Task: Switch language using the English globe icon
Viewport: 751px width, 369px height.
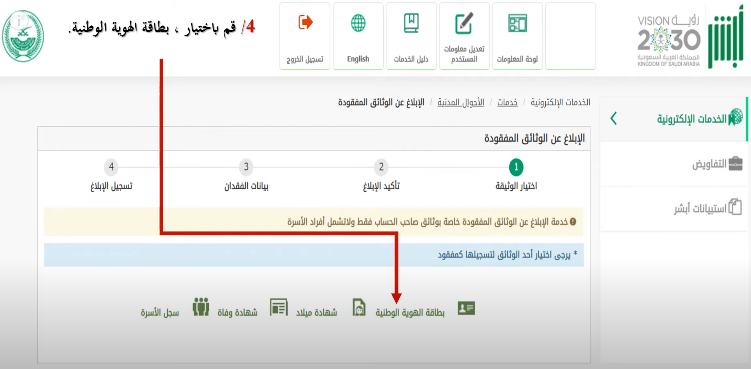Action: click(358, 23)
